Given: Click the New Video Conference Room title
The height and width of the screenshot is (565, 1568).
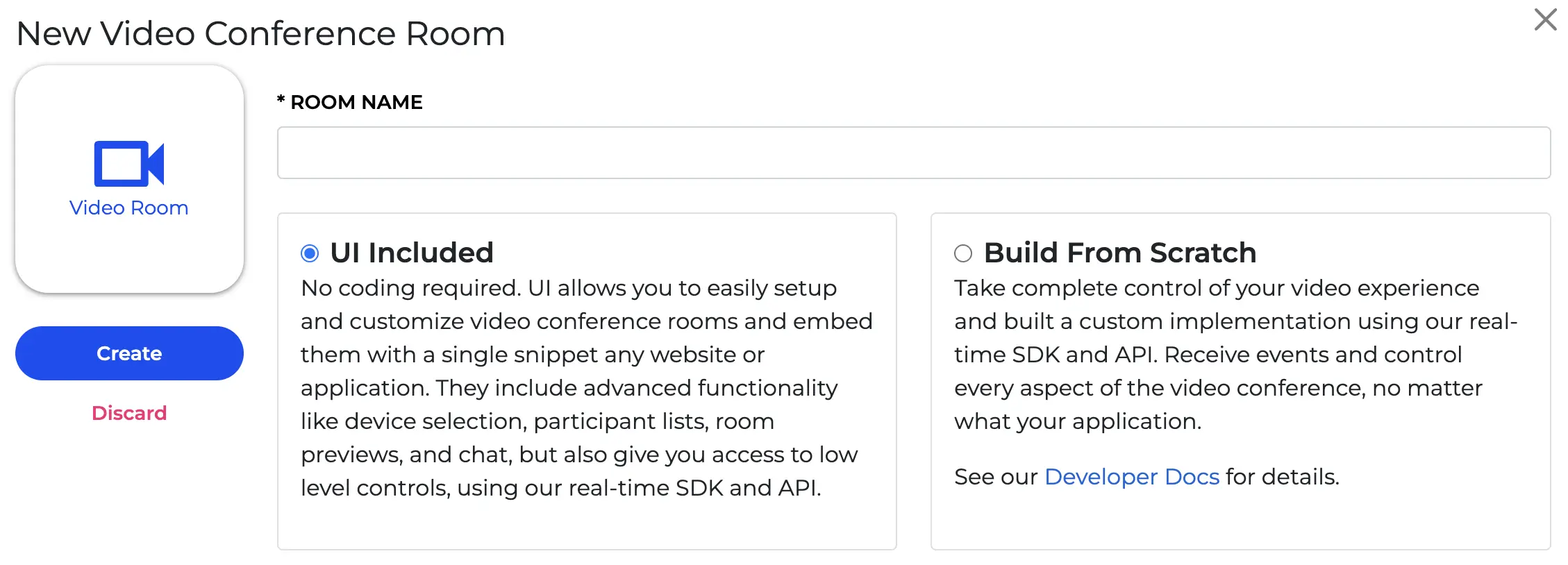Looking at the screenshot, I should tap(260, 33).
